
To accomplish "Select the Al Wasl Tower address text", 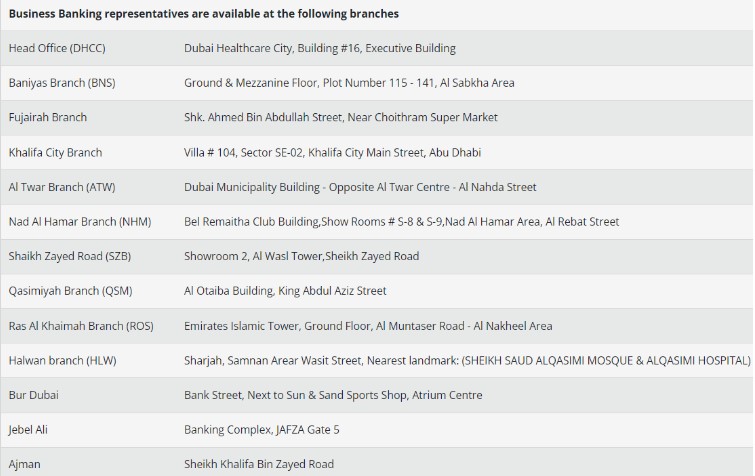I will coord(301,257).
